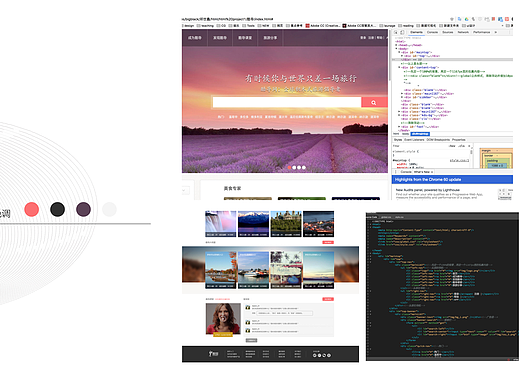Viewport: 520px width, 390px height.
Task: Open the teaching bookmarks folder
Action: tap(205, 26)
